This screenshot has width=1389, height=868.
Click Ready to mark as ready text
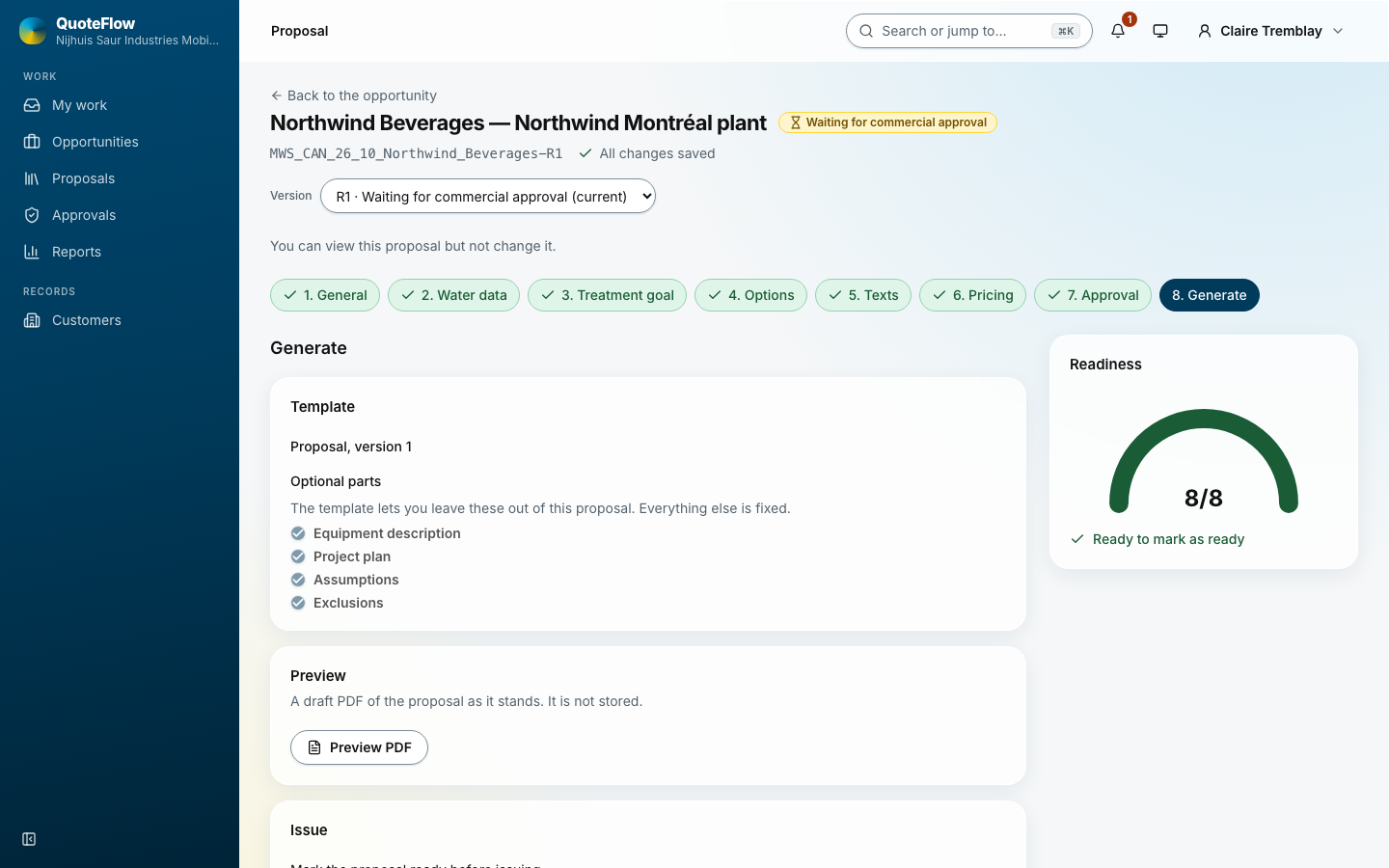[1168, 539]
